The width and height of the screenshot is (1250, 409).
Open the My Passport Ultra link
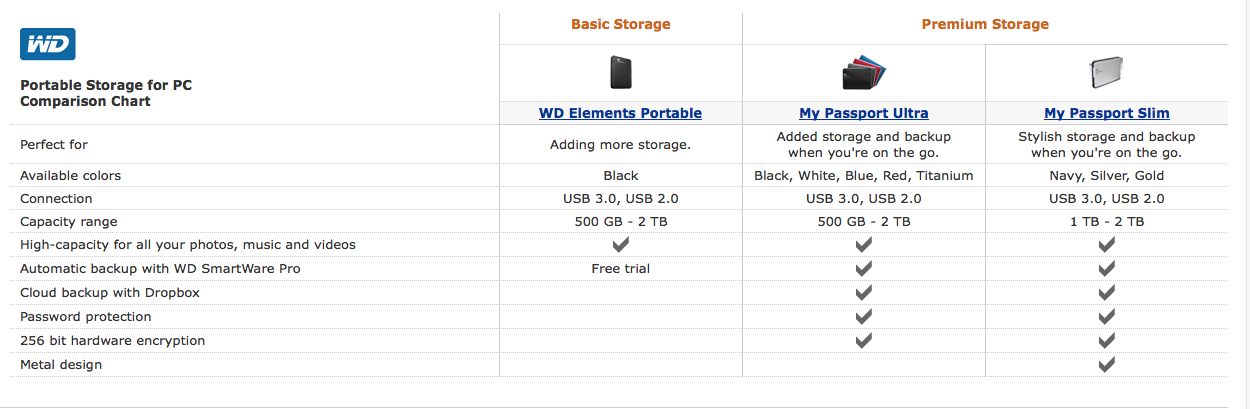click(x=864, y=113)
